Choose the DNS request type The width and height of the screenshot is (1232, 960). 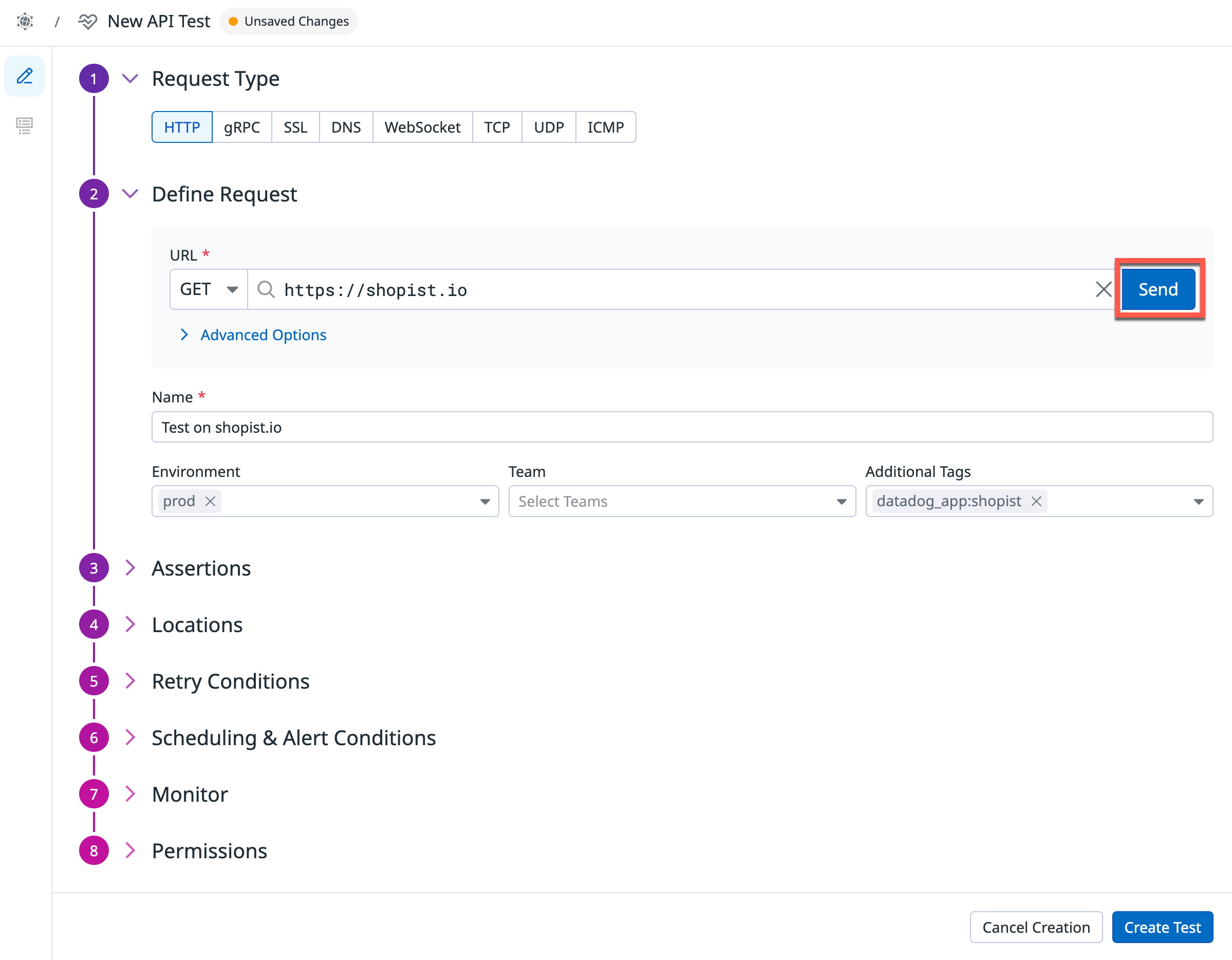pyautogui.click(x=345, y=127)
